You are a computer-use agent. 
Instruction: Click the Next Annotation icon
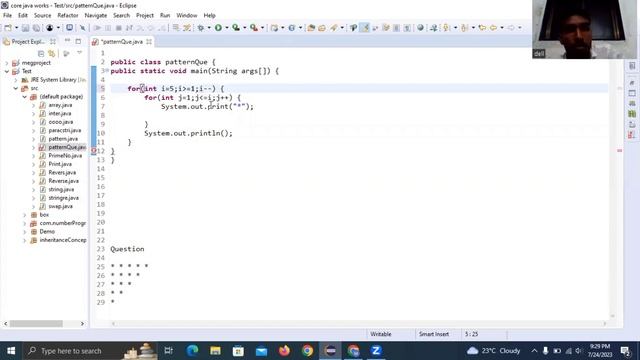[x=447, y=28]
